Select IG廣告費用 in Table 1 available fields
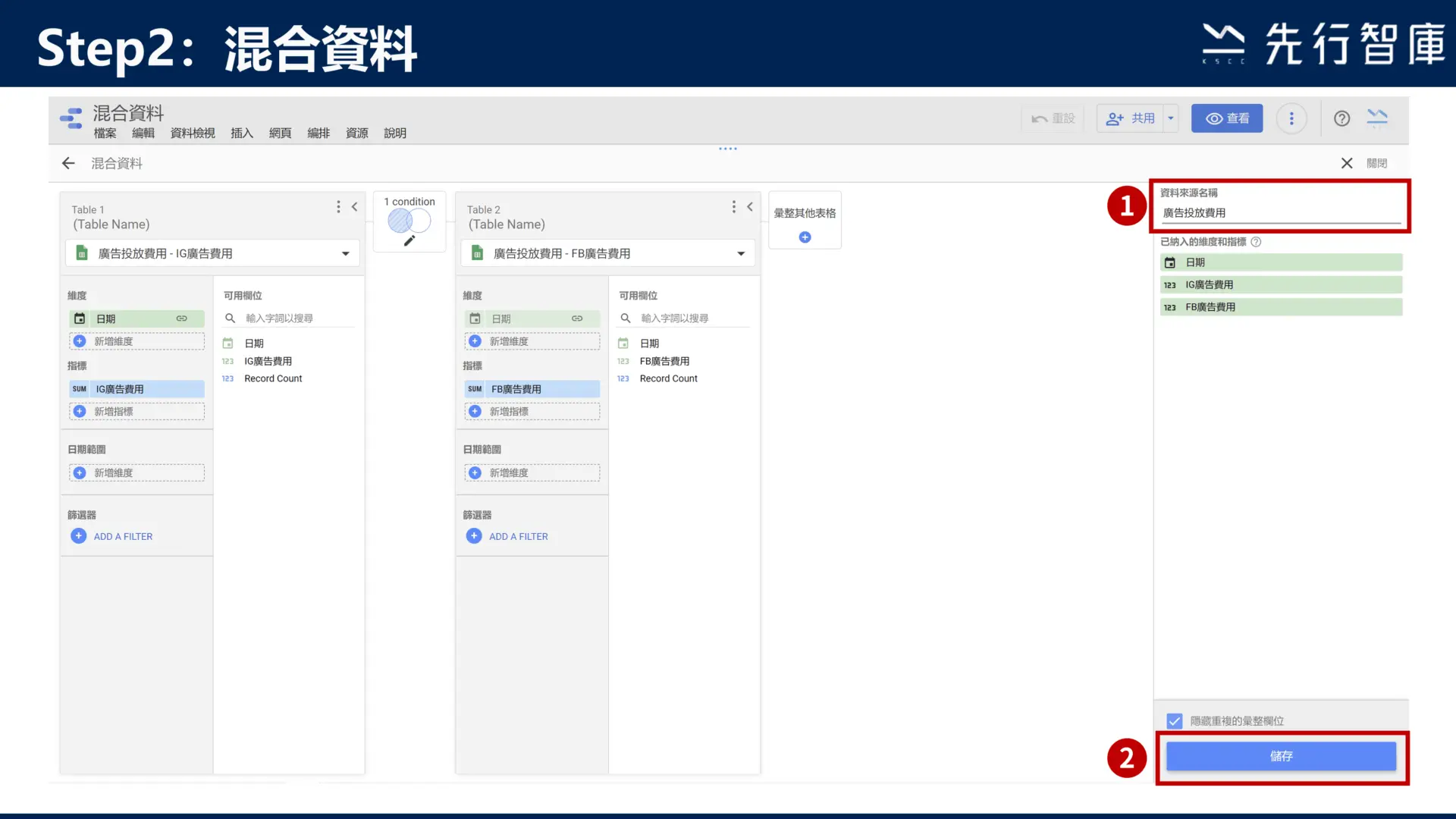The height and width of the screenshot is (819, 1456). pos(268,361)
